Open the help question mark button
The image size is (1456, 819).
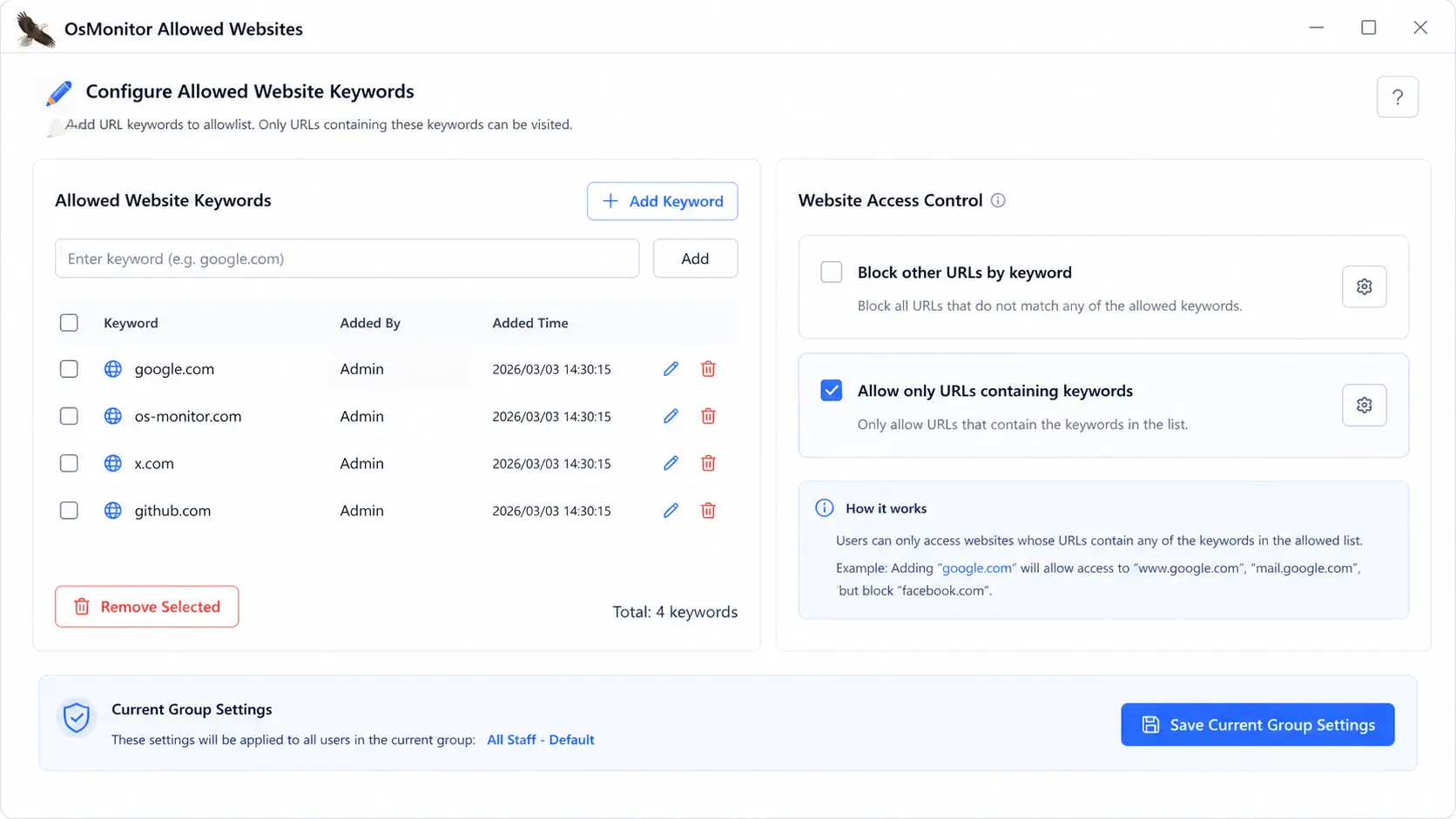tap(1397, 97)
